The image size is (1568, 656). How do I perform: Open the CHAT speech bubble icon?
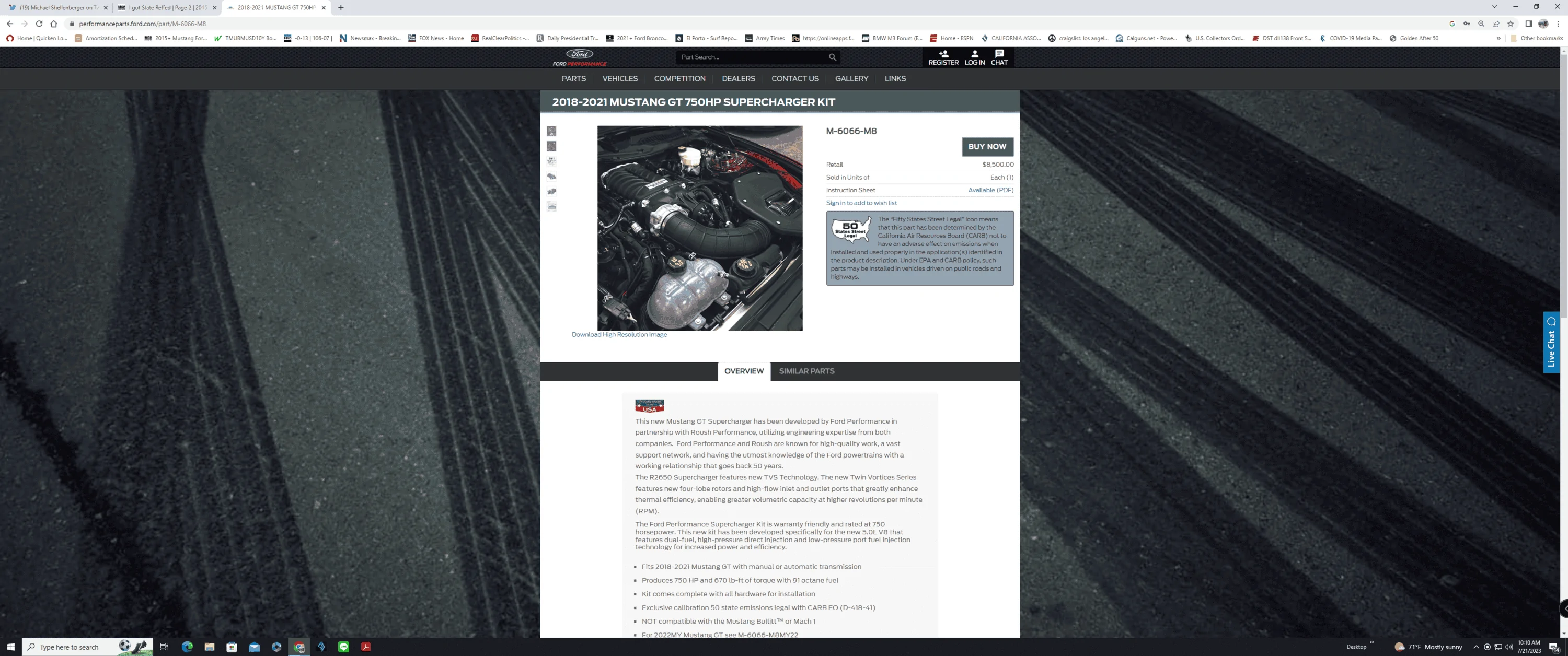pyautogui.click(x=999, y=54)
